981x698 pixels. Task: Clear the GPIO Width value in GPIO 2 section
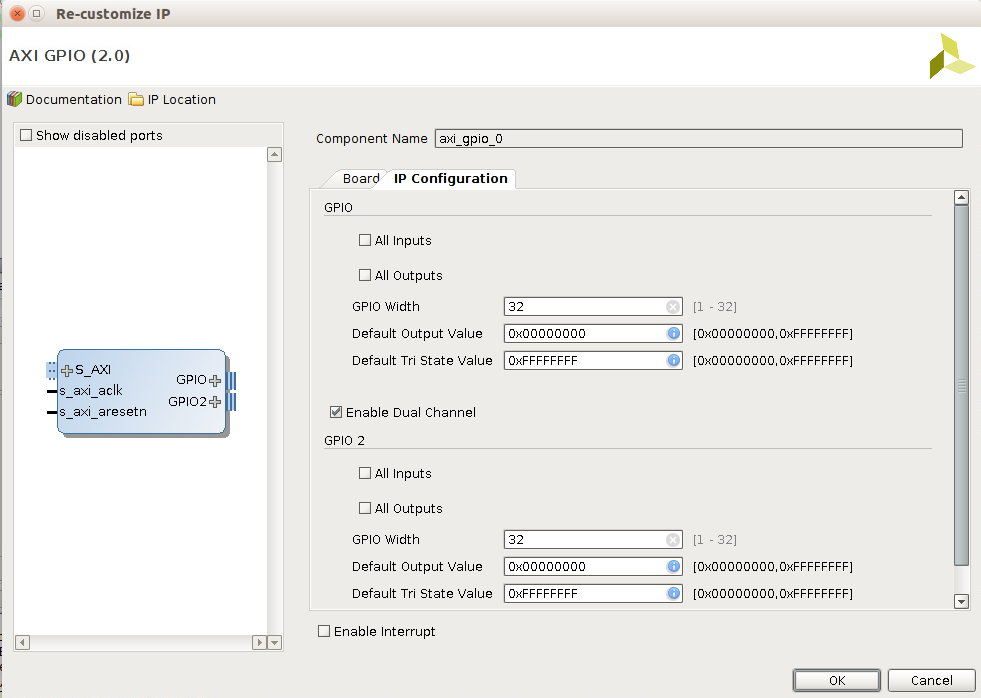click(673, 540)
